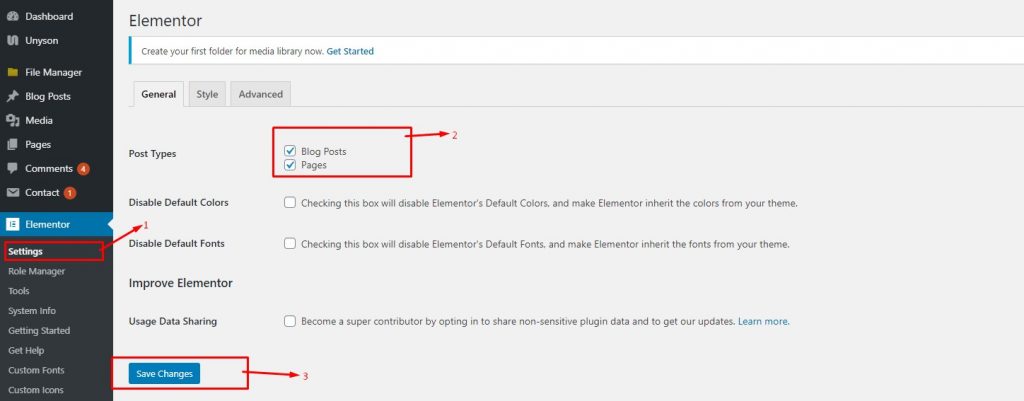This screenshot has width=1024, height=401.
Task: Click the Elementor logo icon
Action: 12,225
